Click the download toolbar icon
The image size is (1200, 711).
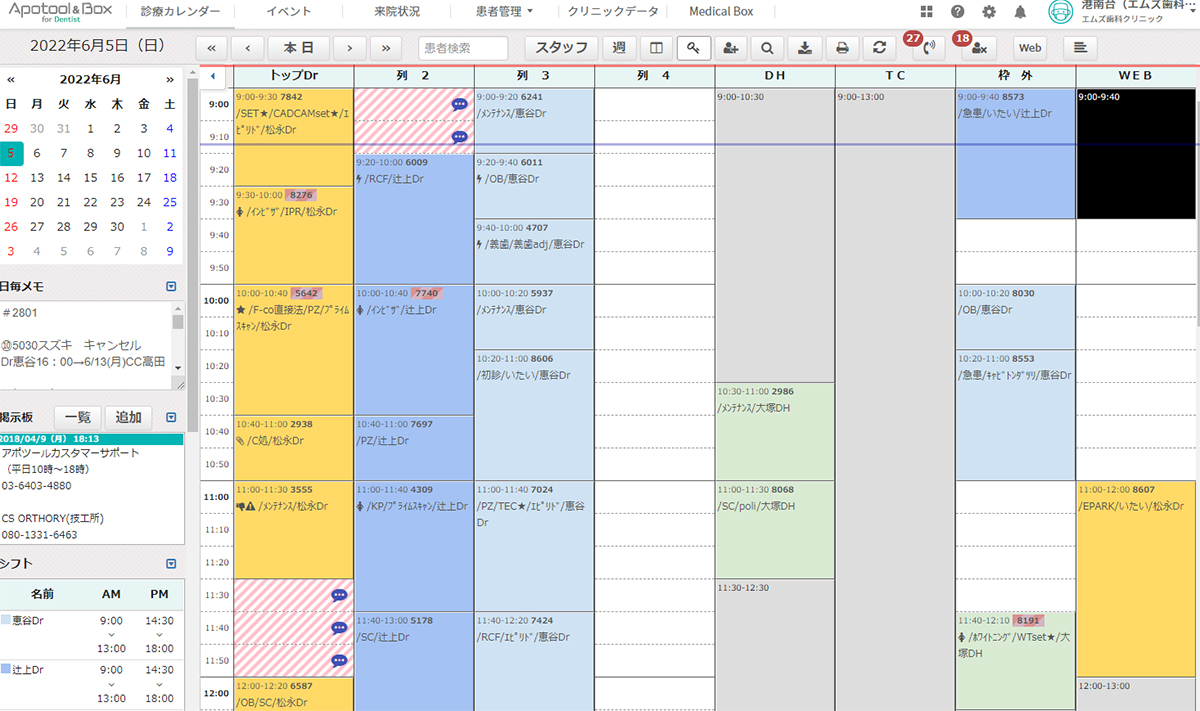click(x=806, y=47)
